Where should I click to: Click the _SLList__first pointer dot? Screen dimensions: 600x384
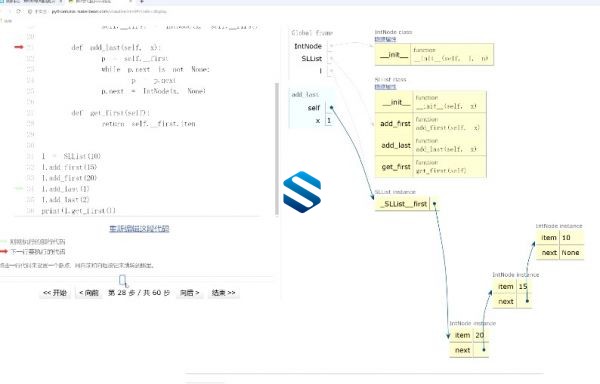(x=435, y=204)
